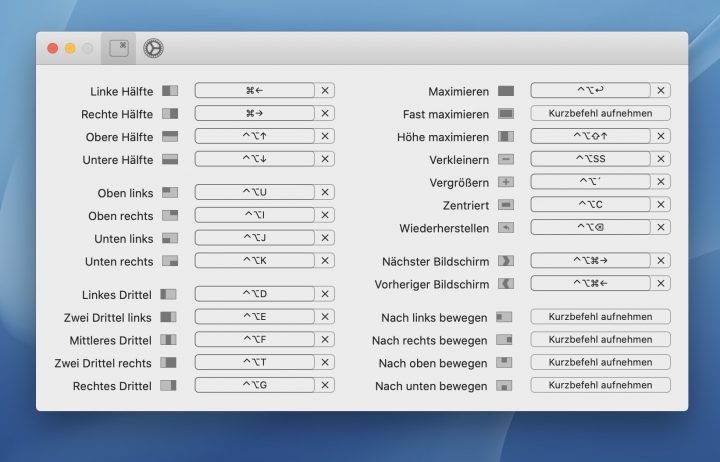The width and height of the screenshot is (720, 462).
Task: Clear the Vorheriger Bildschirm shortcut
Action: [x=661, y=283]
